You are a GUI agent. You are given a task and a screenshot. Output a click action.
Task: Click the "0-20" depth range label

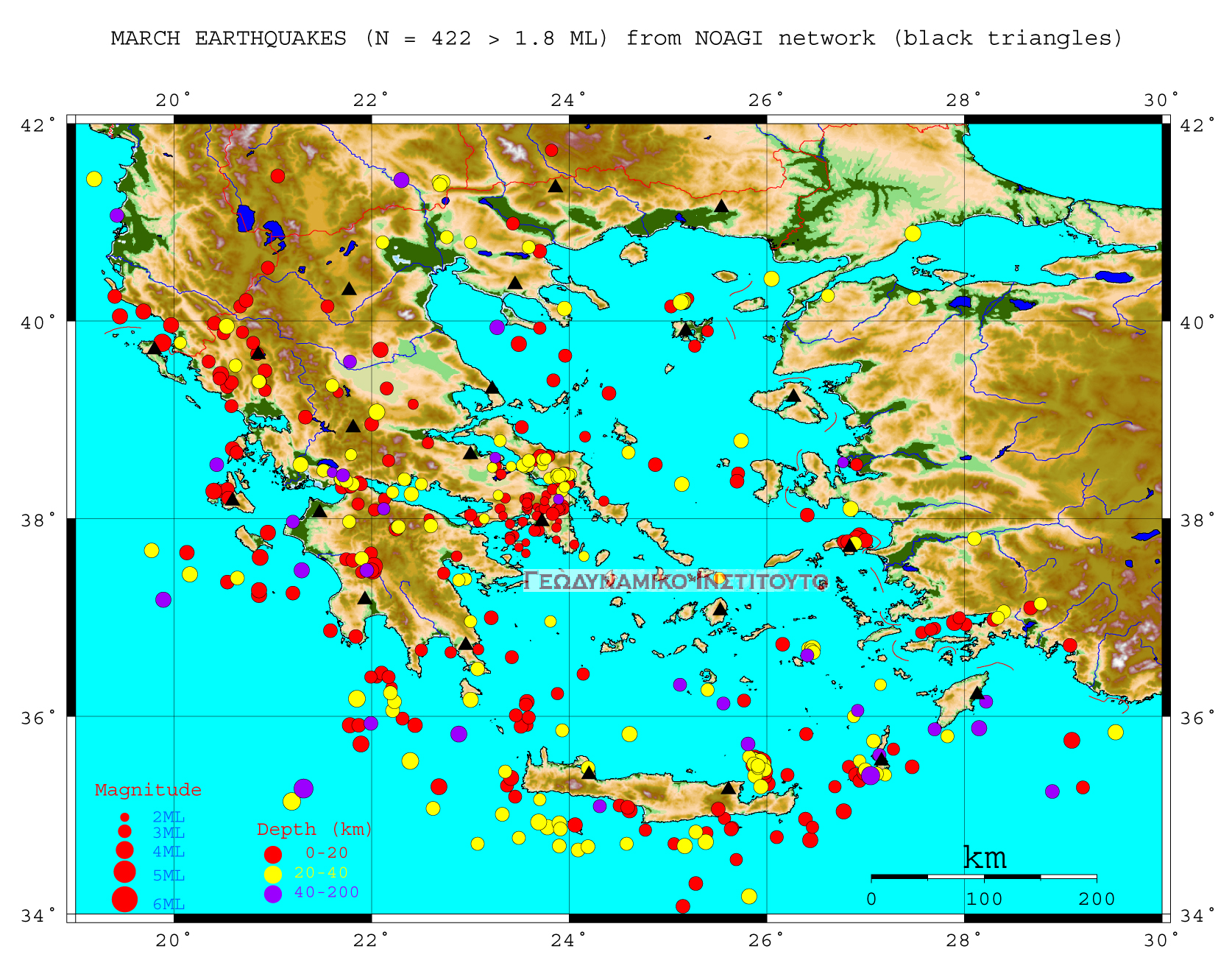[327, 853]
